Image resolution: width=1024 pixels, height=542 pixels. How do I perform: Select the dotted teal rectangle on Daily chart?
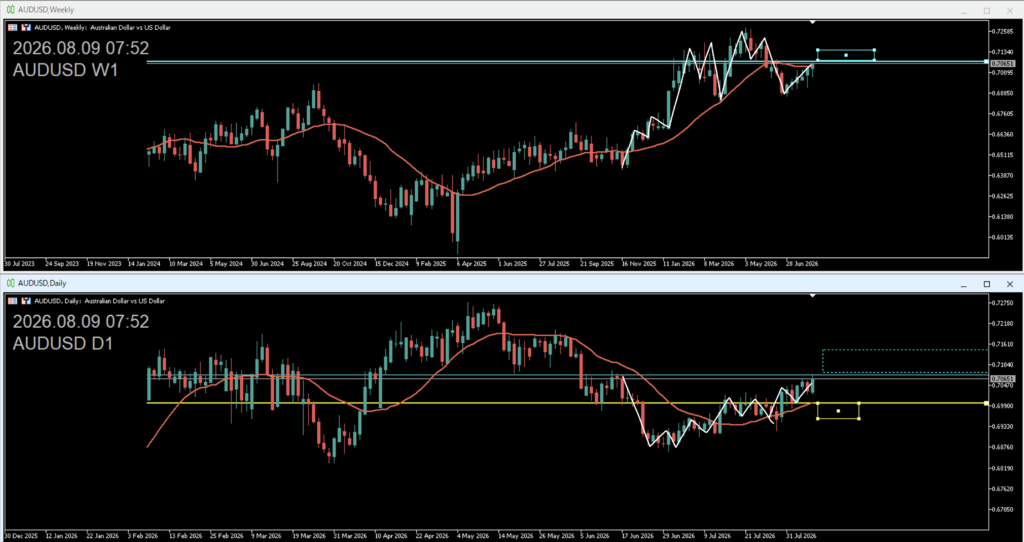[904, 361]
